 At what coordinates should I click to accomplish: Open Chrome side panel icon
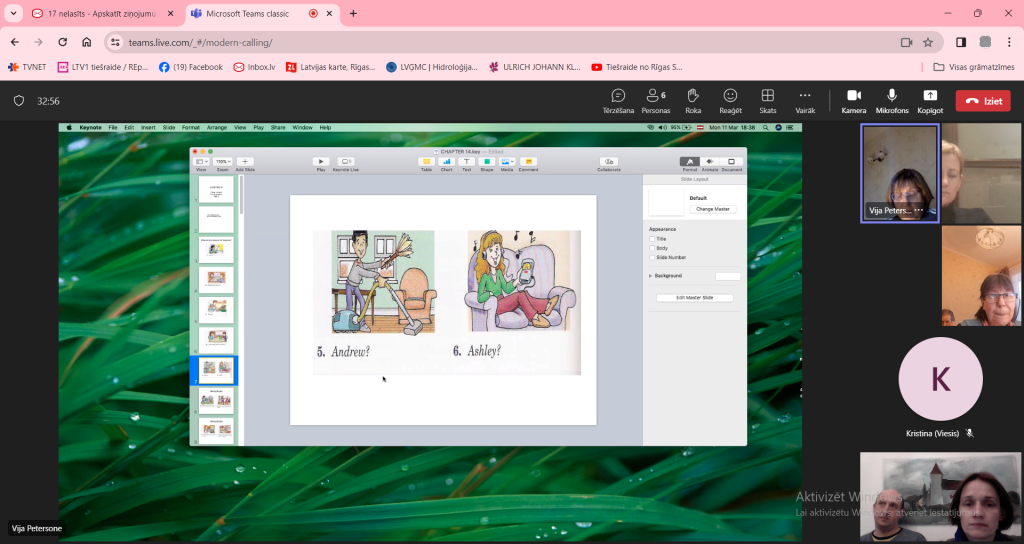tap(961, 42)
